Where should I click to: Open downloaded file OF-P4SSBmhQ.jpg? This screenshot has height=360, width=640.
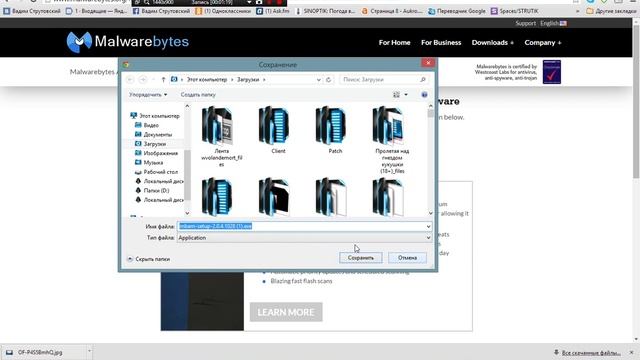click(40, 352)
